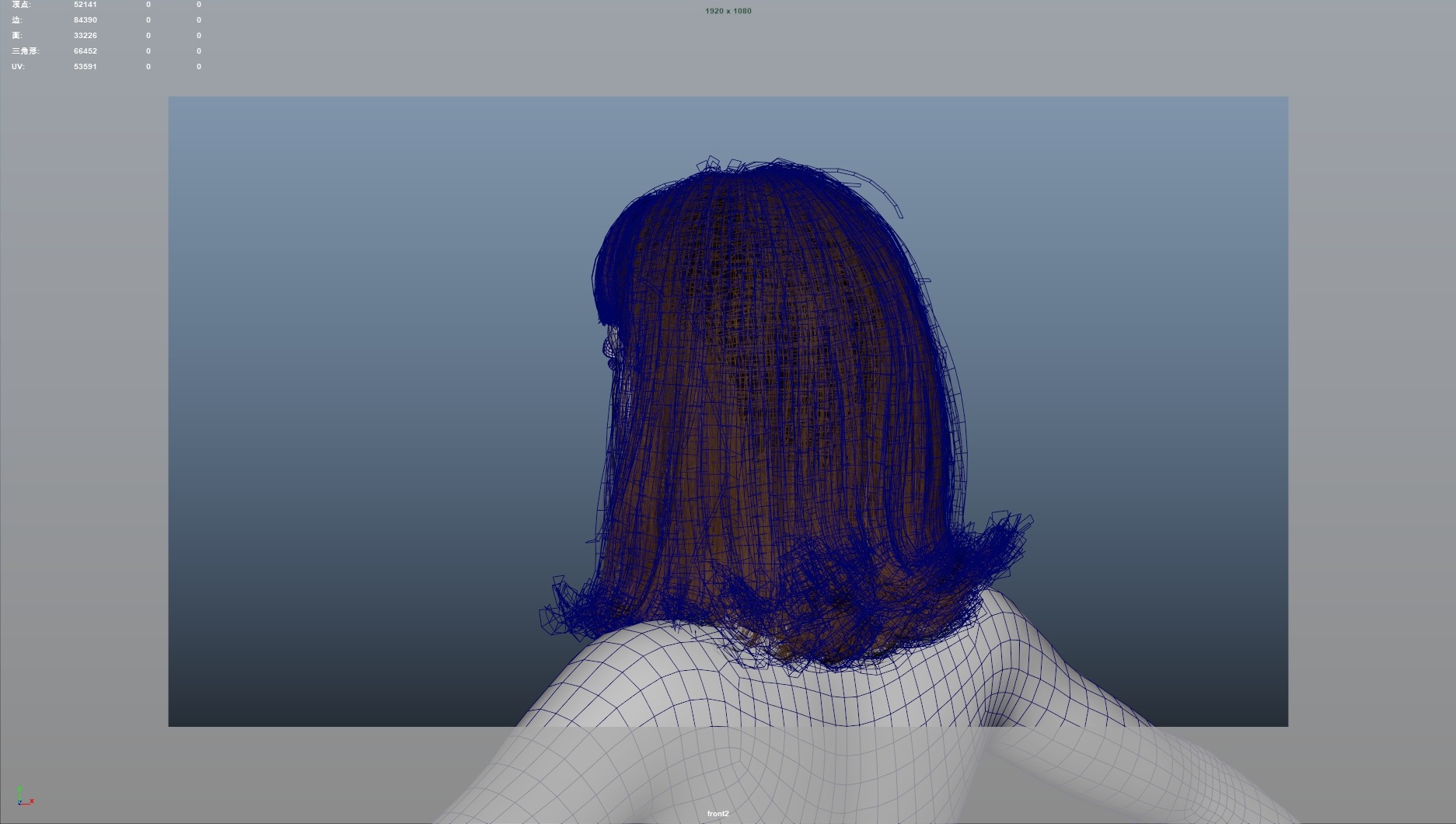Click the '顶点:' HUD label

tap(21, 5)
